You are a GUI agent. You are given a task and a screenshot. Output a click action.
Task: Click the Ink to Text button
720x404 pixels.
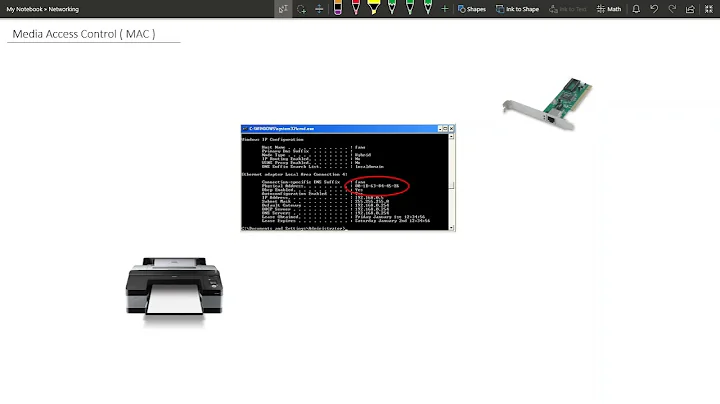coord(568,9)
